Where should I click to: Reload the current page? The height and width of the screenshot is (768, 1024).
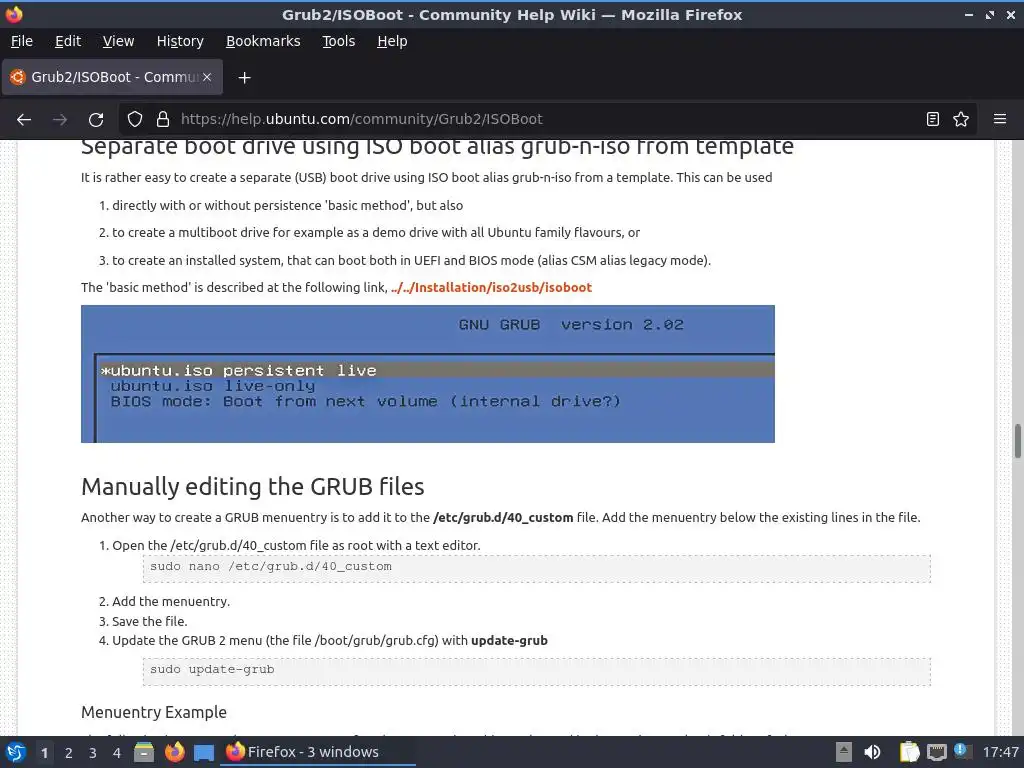pyautogui.click(x=96, y=120)
